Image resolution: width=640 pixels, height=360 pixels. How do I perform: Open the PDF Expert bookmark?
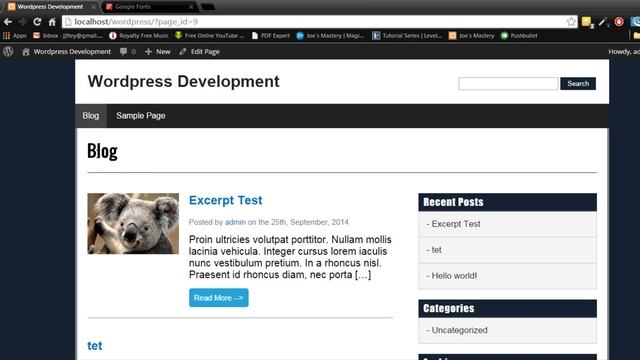271,36
